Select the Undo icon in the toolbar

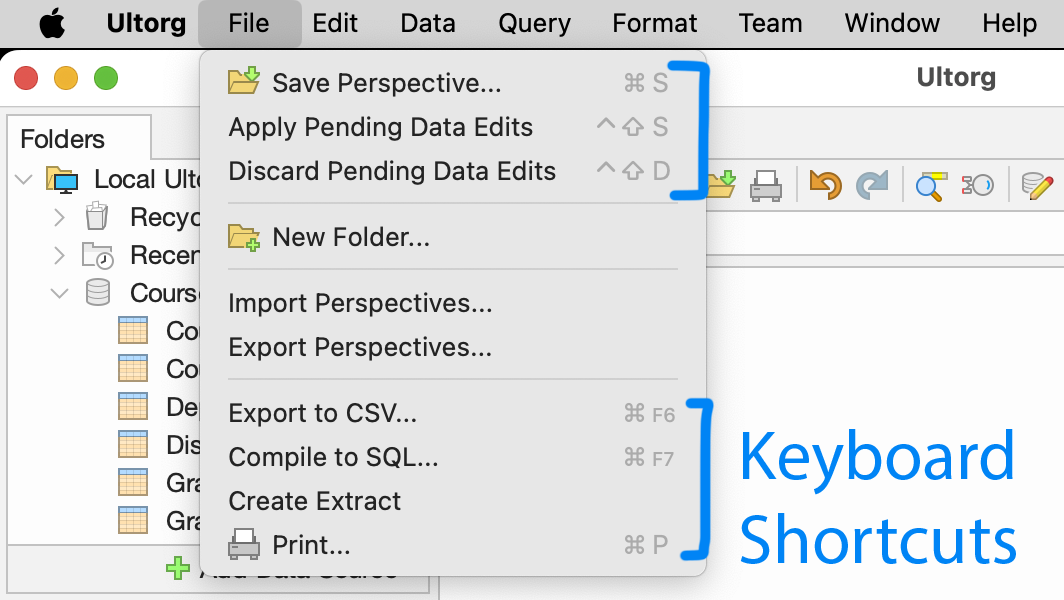[x=824, y=186]
